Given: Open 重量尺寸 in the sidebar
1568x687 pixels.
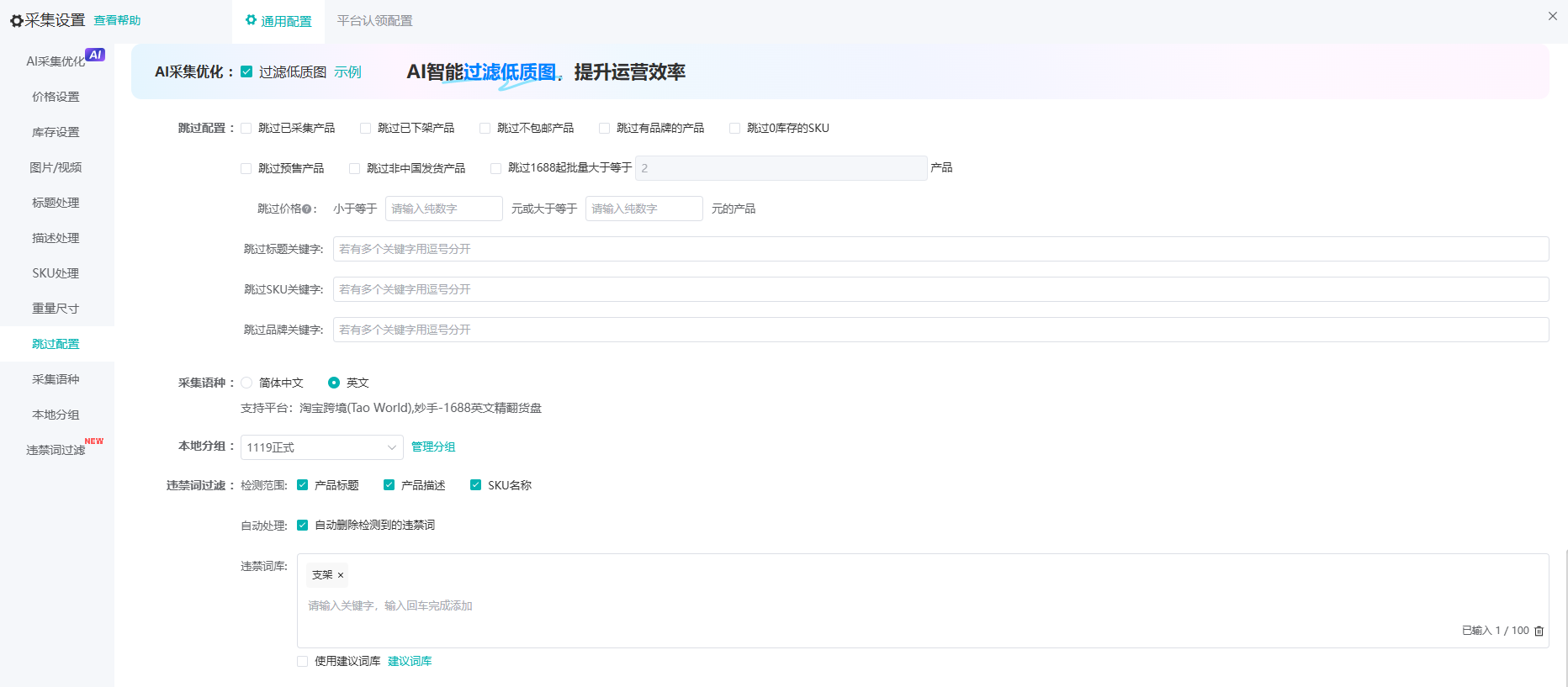Looking at the screenshot, I should click(57, 309).
